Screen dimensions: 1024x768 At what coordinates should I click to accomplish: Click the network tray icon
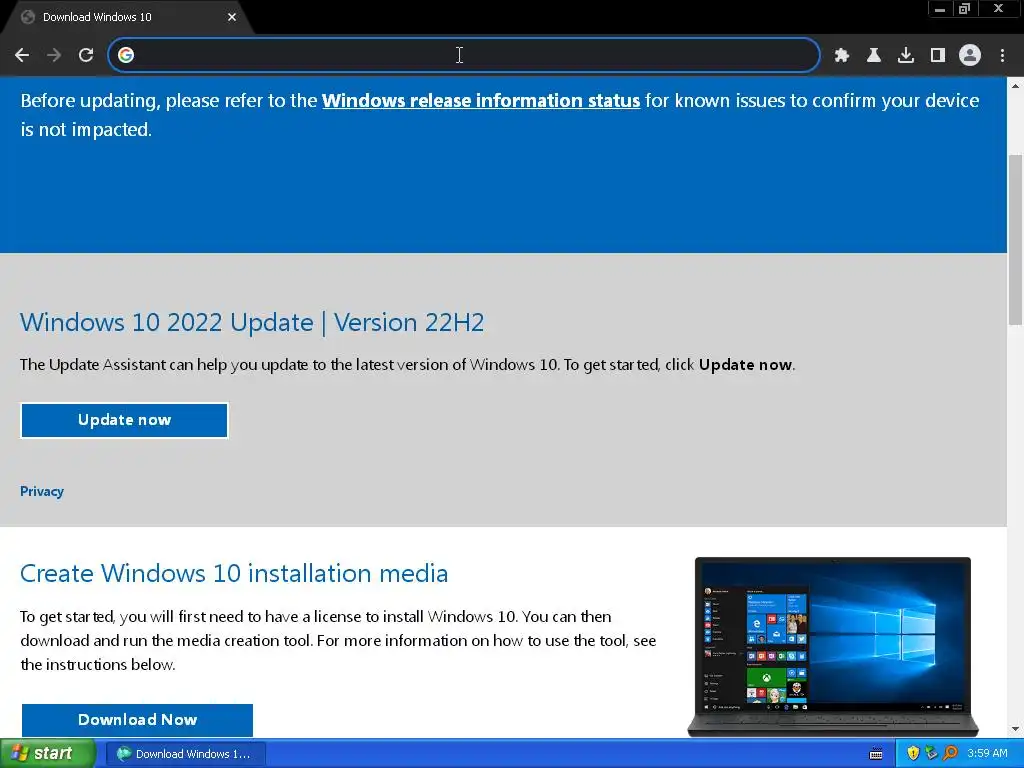pyautogui.click(x=931, y=754)
